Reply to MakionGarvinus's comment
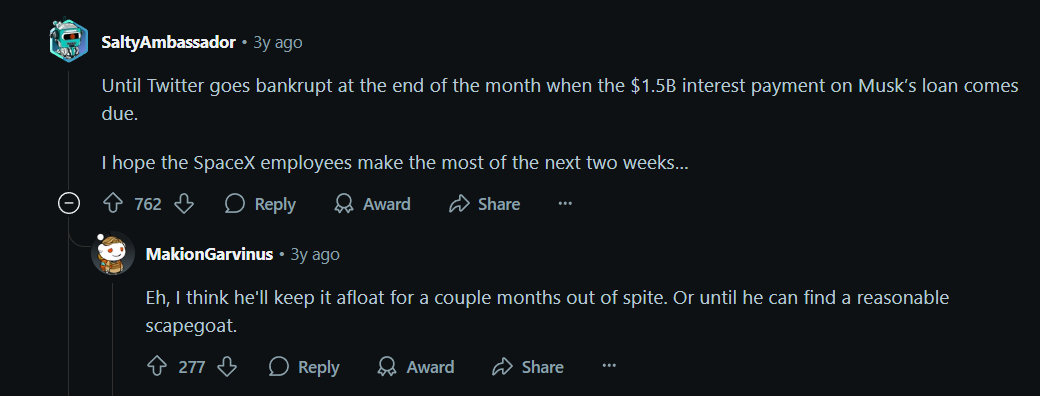This screenshot has width=1040, height=396. click(x=304, y=367)
